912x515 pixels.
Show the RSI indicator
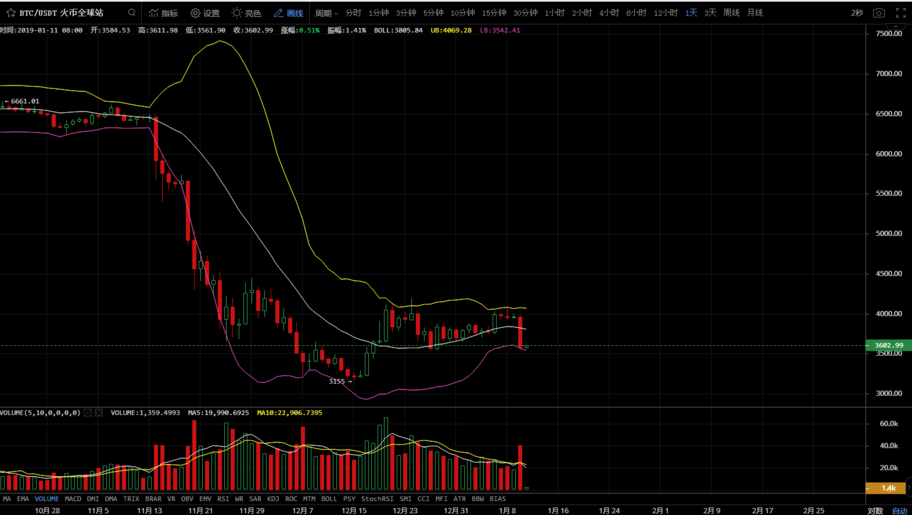point(223,499)
